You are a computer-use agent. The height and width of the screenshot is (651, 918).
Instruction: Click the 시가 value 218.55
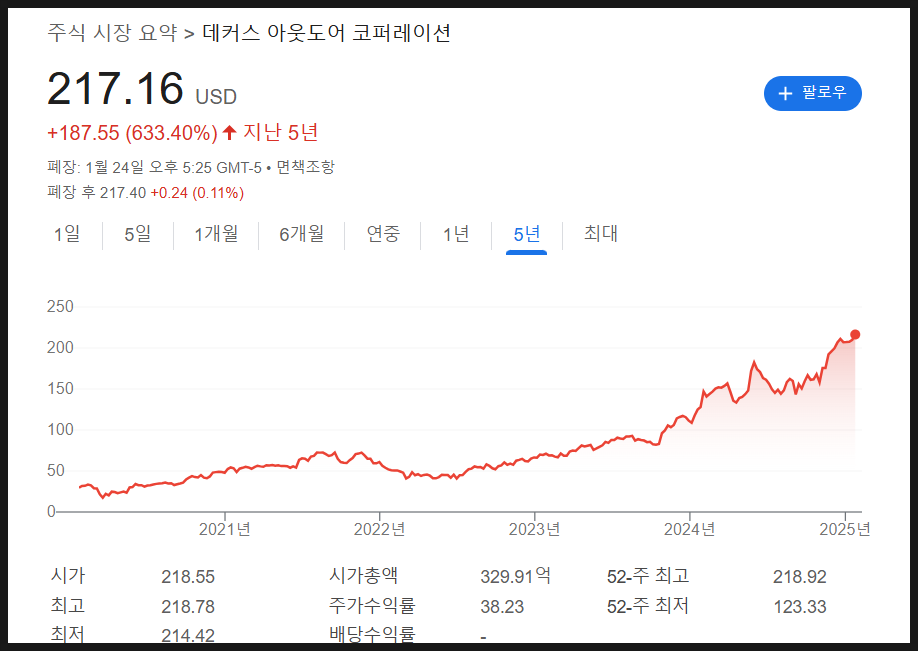(188, 577)
